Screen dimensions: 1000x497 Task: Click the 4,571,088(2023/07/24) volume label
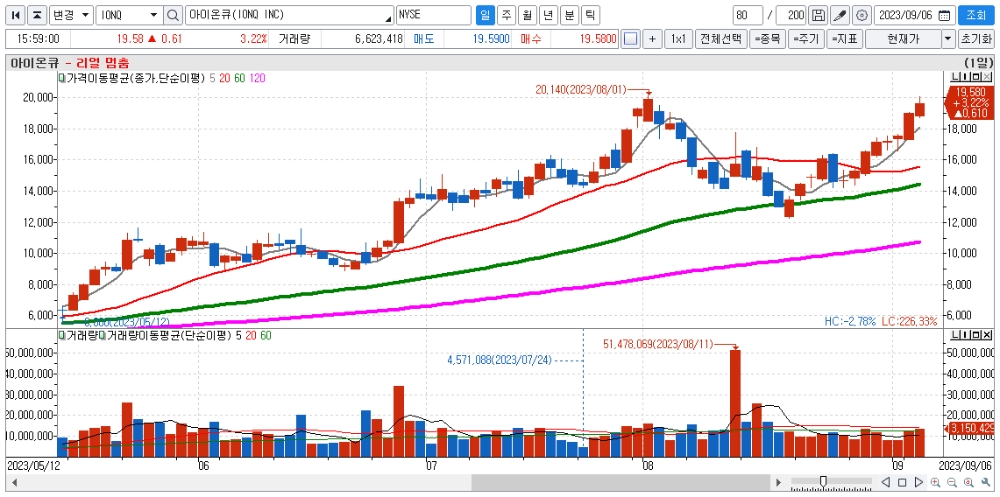point(499,360)
